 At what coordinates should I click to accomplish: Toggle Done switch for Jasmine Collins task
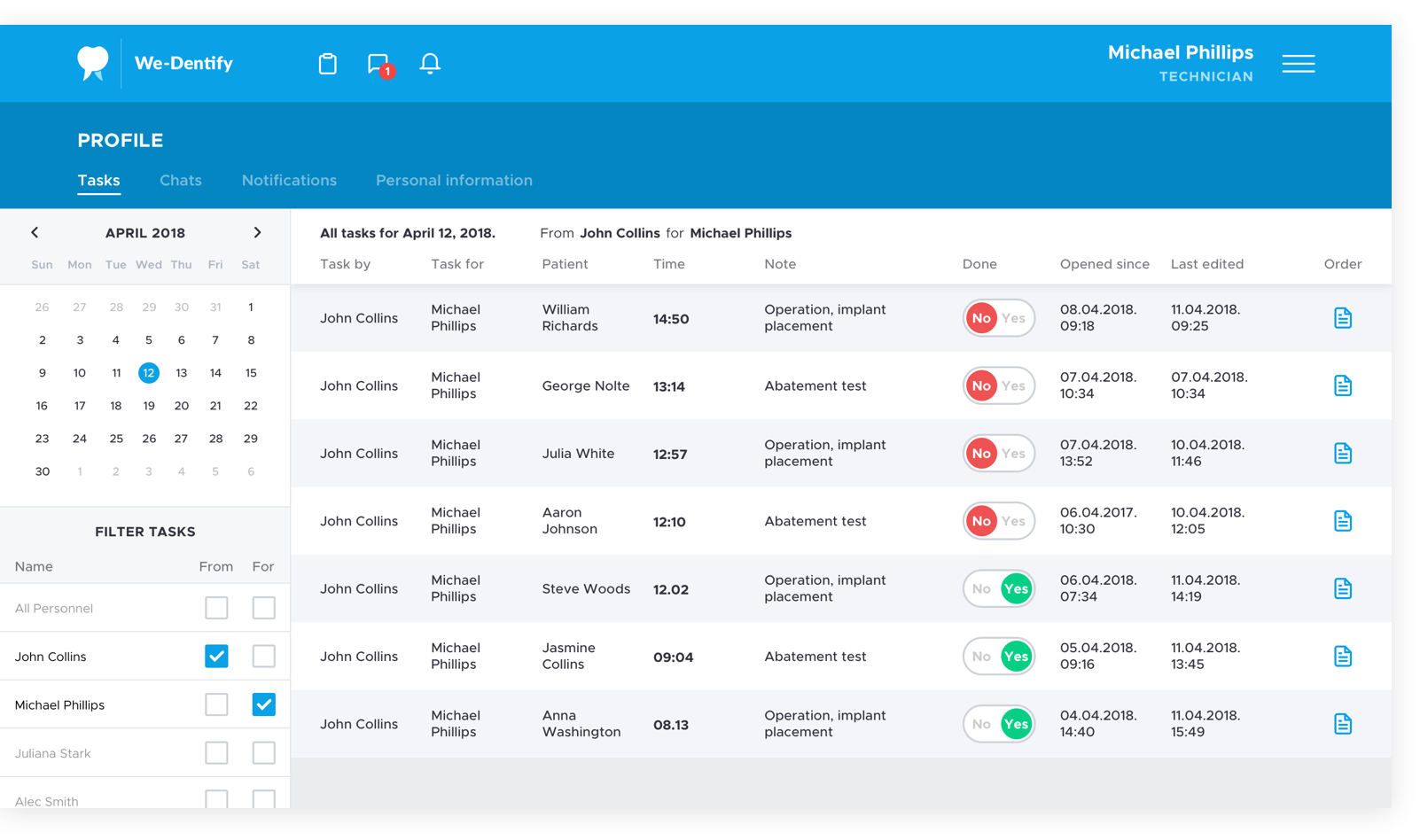point(999,657)
